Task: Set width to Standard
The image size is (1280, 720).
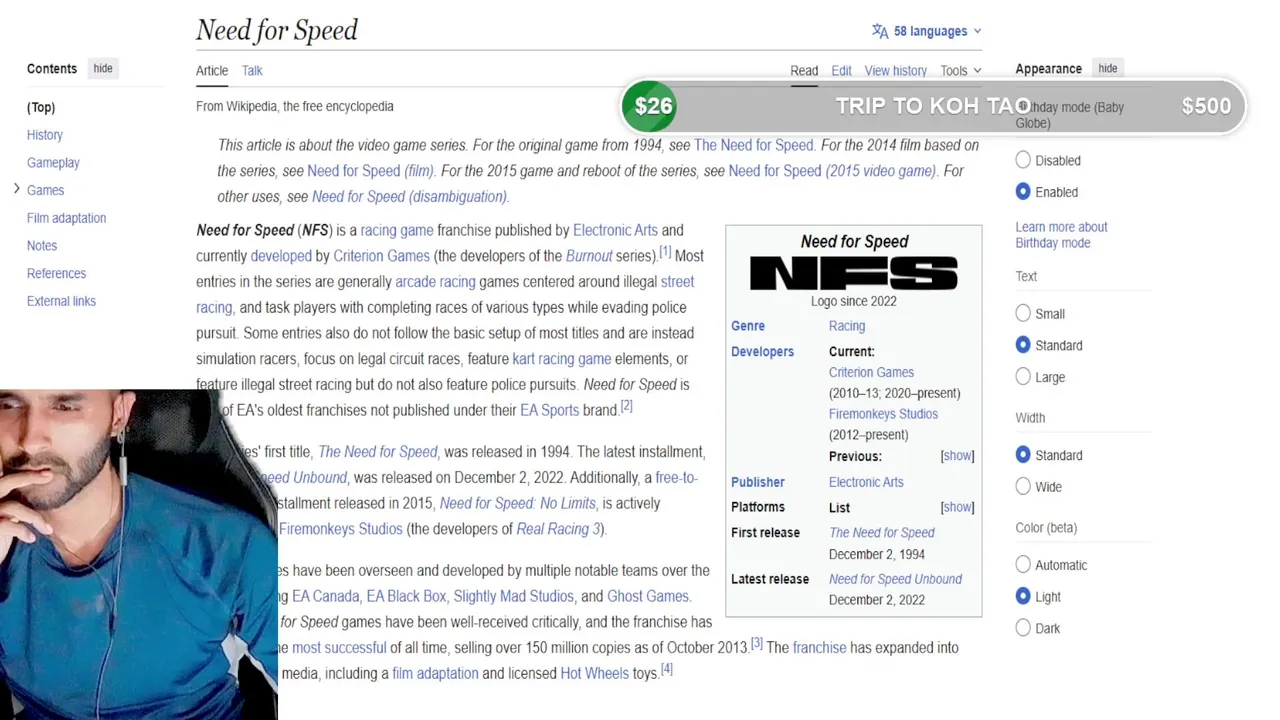Action: tap(1023, 455)
